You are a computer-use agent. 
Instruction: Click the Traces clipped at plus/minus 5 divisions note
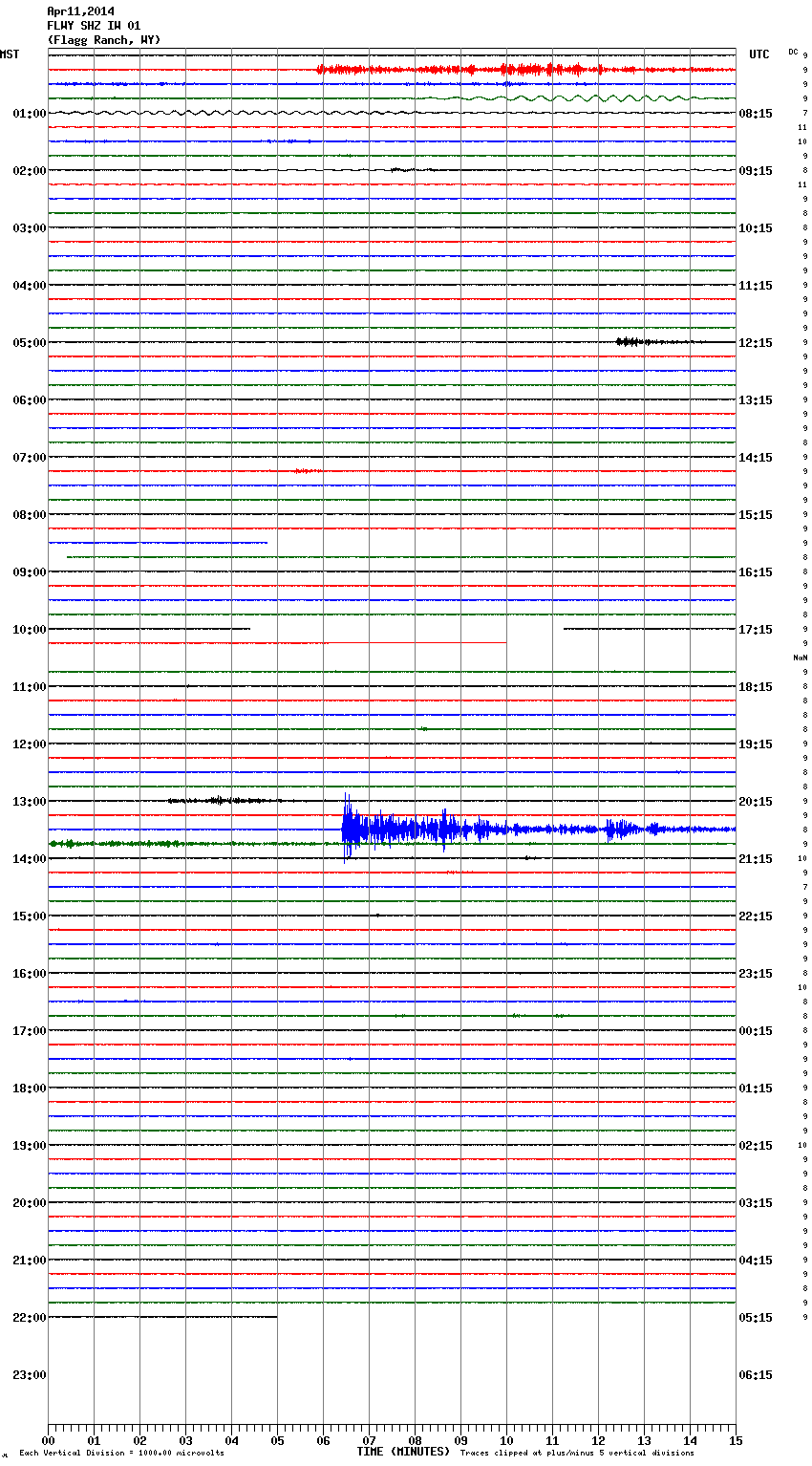[577, 1454]
